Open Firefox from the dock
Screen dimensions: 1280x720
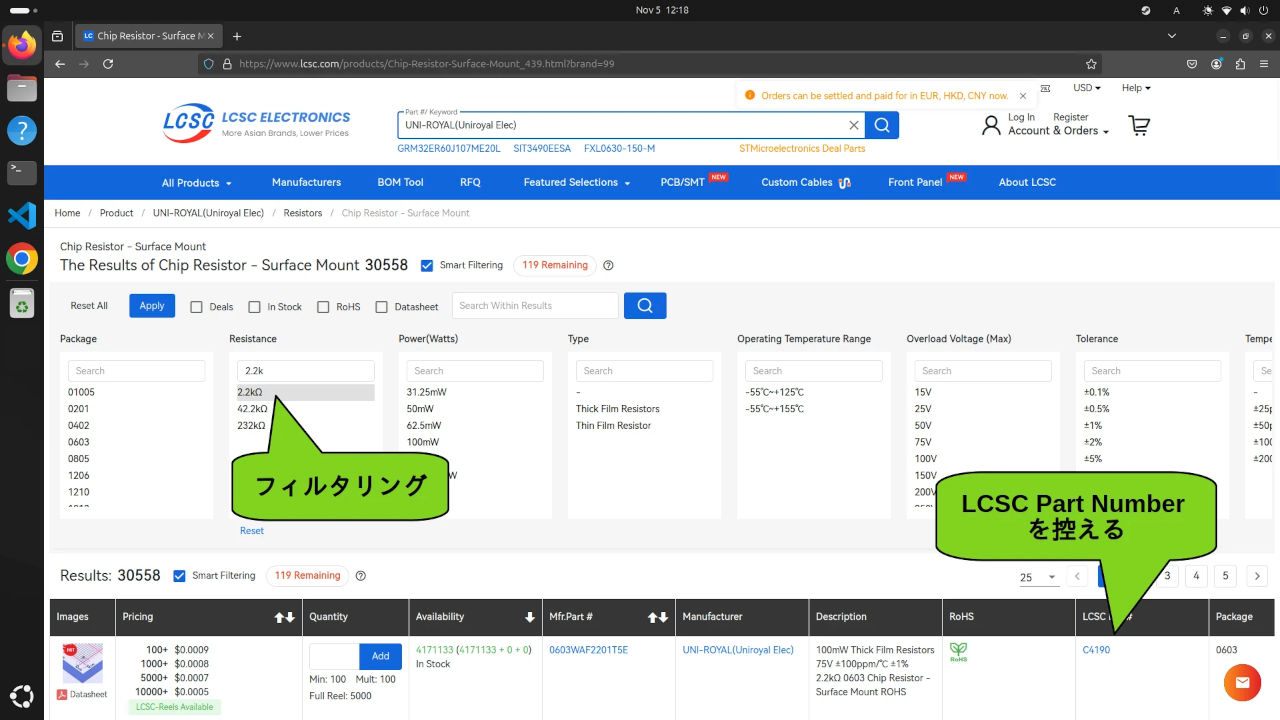click(x=22, y=45)
